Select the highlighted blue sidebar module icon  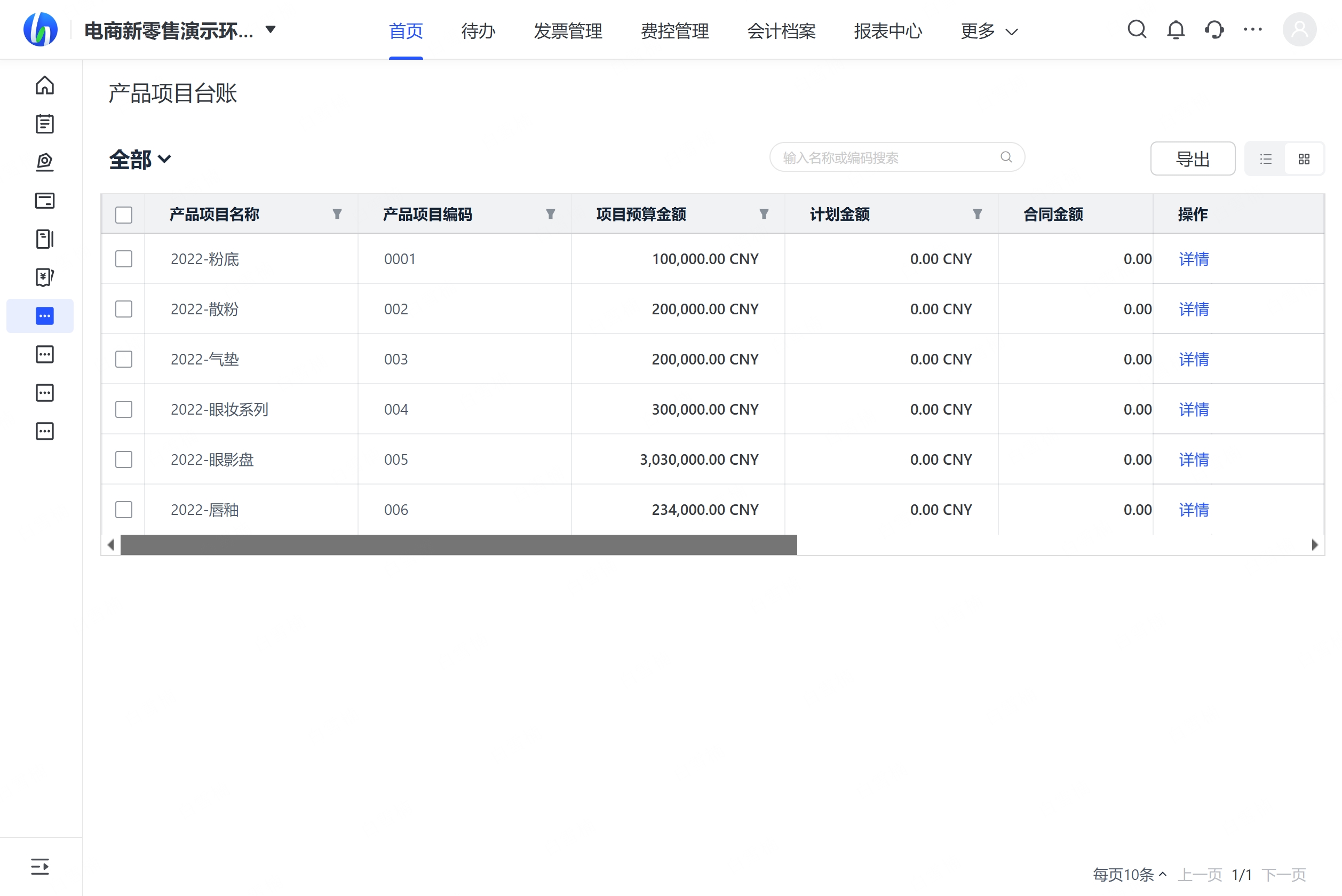pos(45,316)
